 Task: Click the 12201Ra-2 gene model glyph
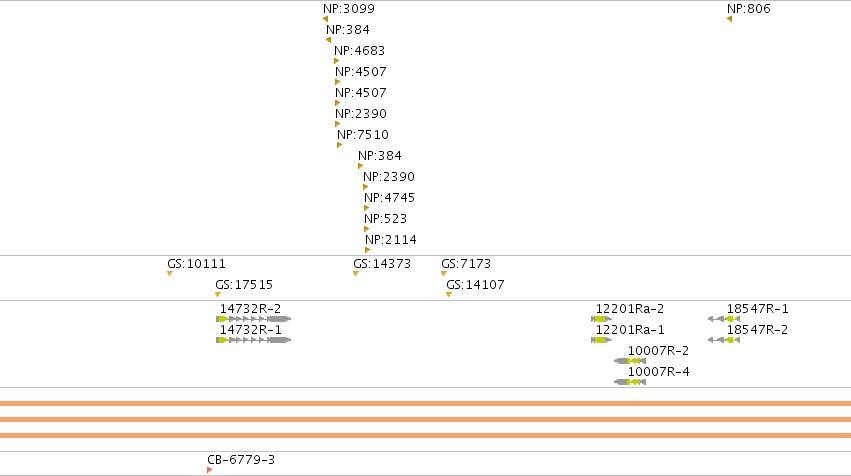(x=601, y=319)
